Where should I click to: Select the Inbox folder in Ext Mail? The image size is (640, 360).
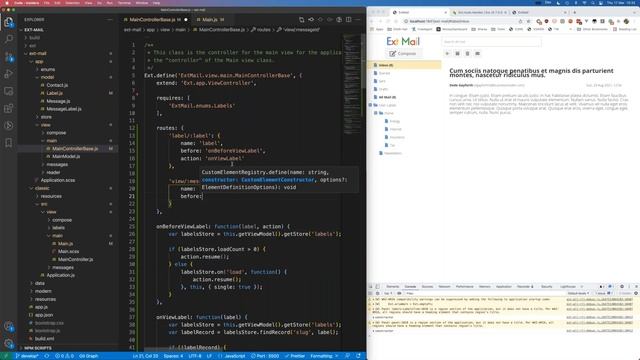click(x=404, y=65)
